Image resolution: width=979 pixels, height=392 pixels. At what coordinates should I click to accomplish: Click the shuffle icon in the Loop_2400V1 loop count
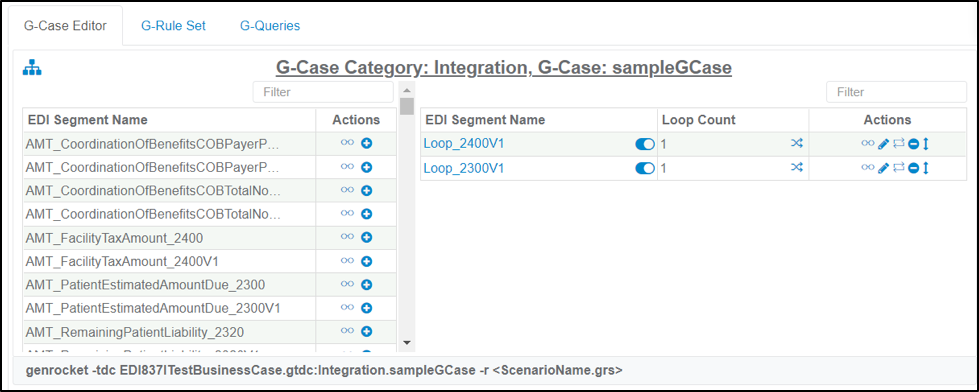click(x=797, y=144)
